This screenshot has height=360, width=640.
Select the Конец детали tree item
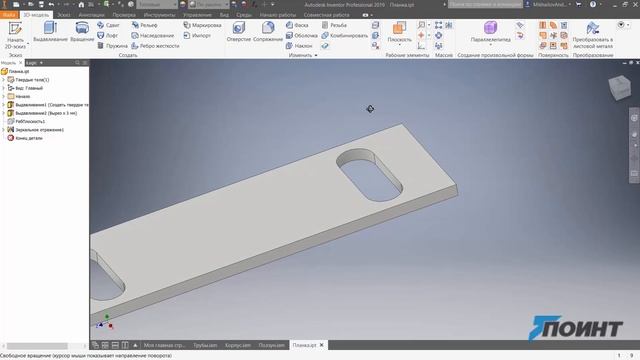(x=25, y=138)
